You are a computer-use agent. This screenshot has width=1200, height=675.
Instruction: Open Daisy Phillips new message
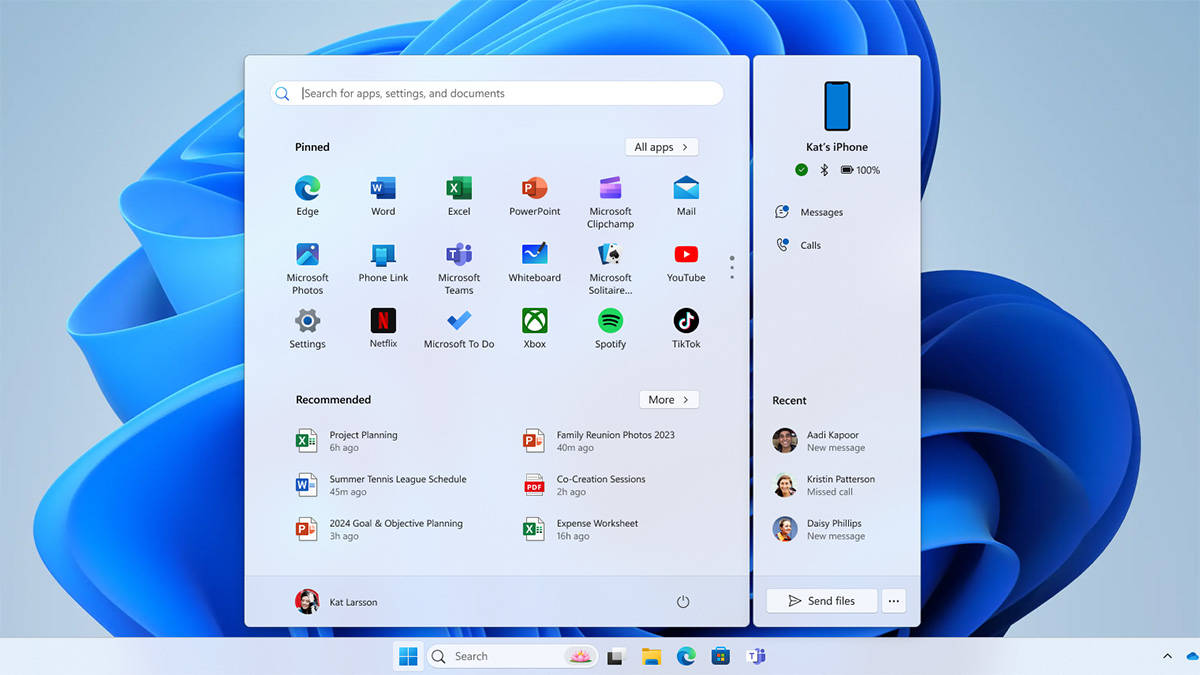pos(818,529)
